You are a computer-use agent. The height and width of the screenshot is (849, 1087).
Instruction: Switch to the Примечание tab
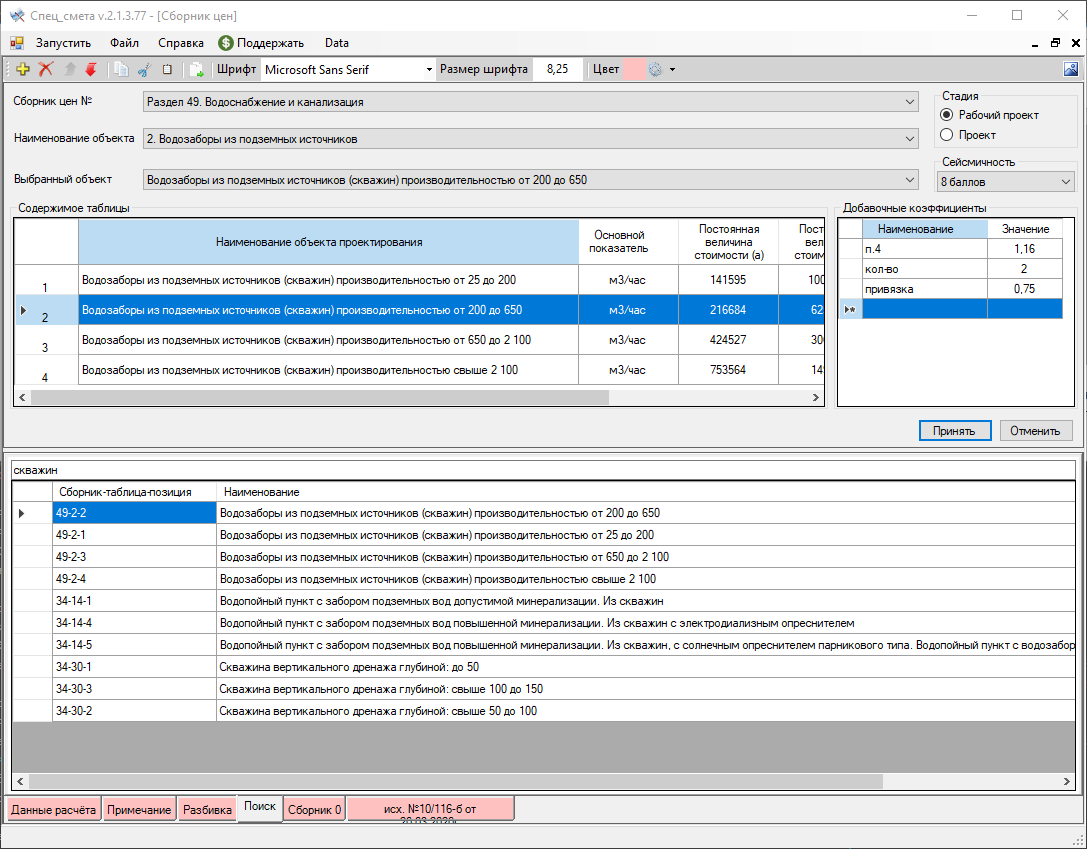139,809
